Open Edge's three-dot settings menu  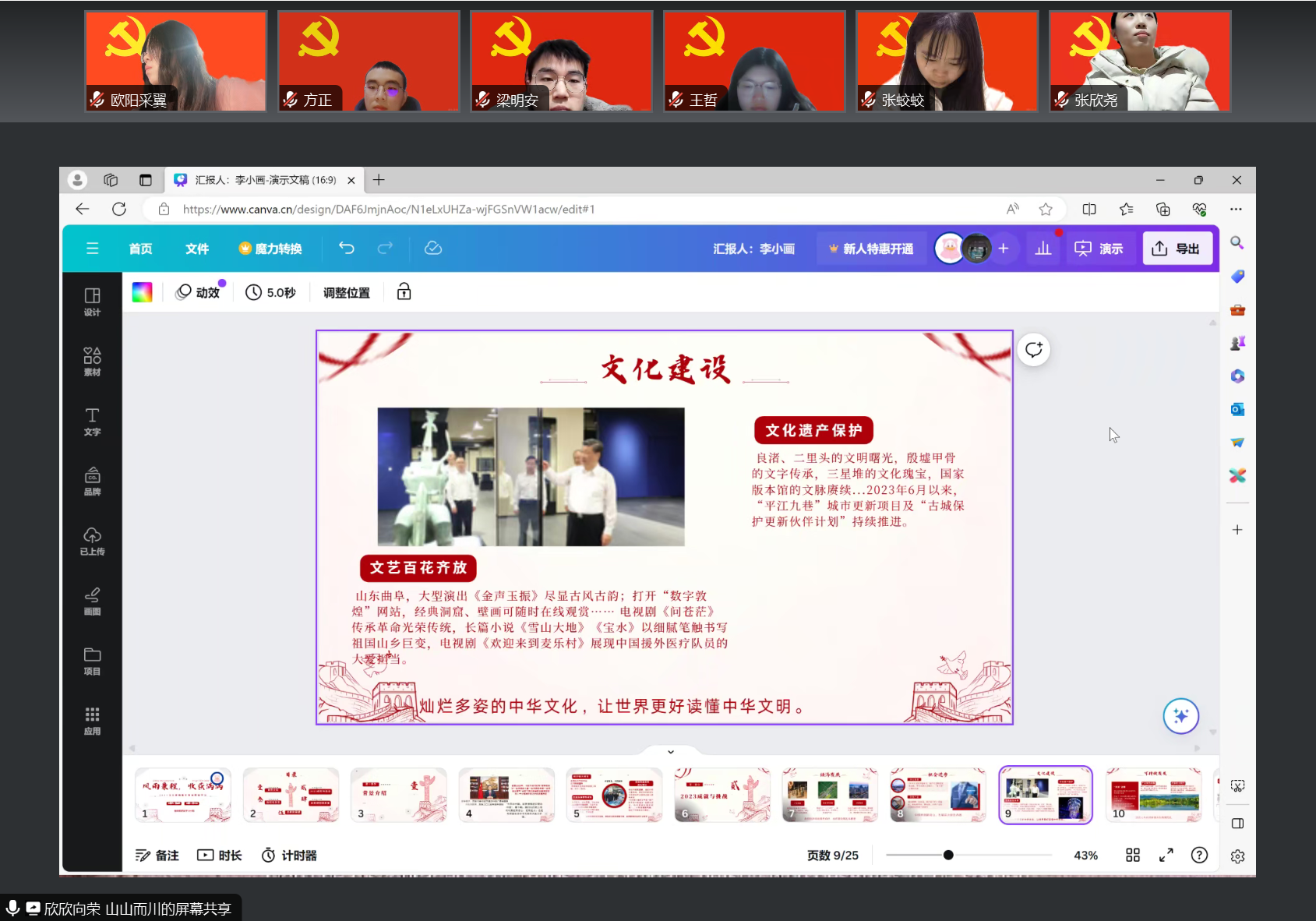[1237, 209]
